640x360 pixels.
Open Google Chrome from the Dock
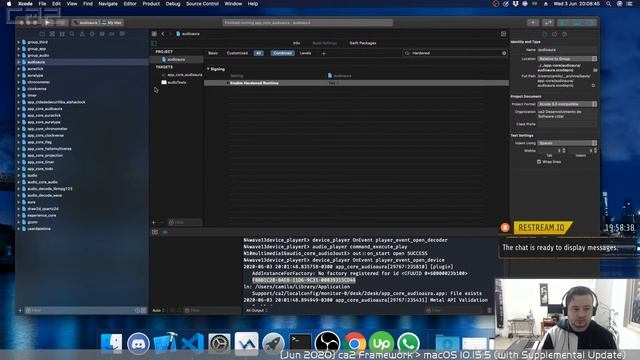(x=354, y=343)
